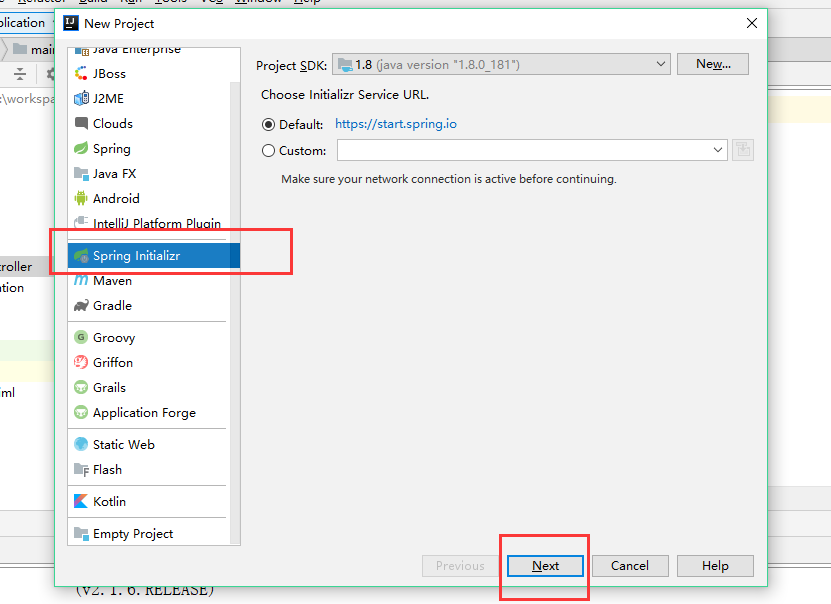This screenshot has width=831, height=604.
Task: Click the Kotlin logo icon
Action: point(81,501)
